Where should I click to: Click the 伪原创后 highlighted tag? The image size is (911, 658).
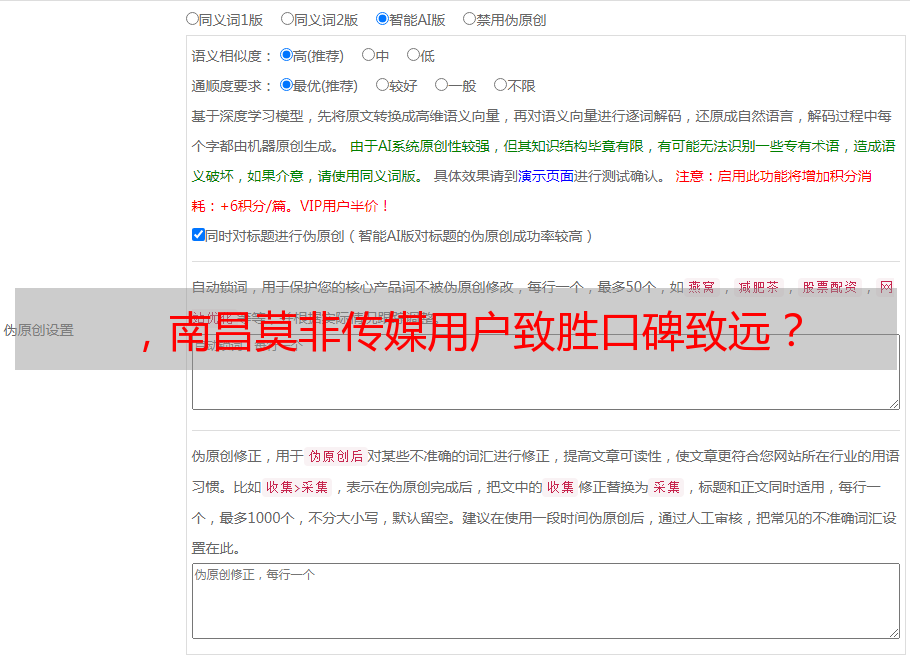coord(336,456)
